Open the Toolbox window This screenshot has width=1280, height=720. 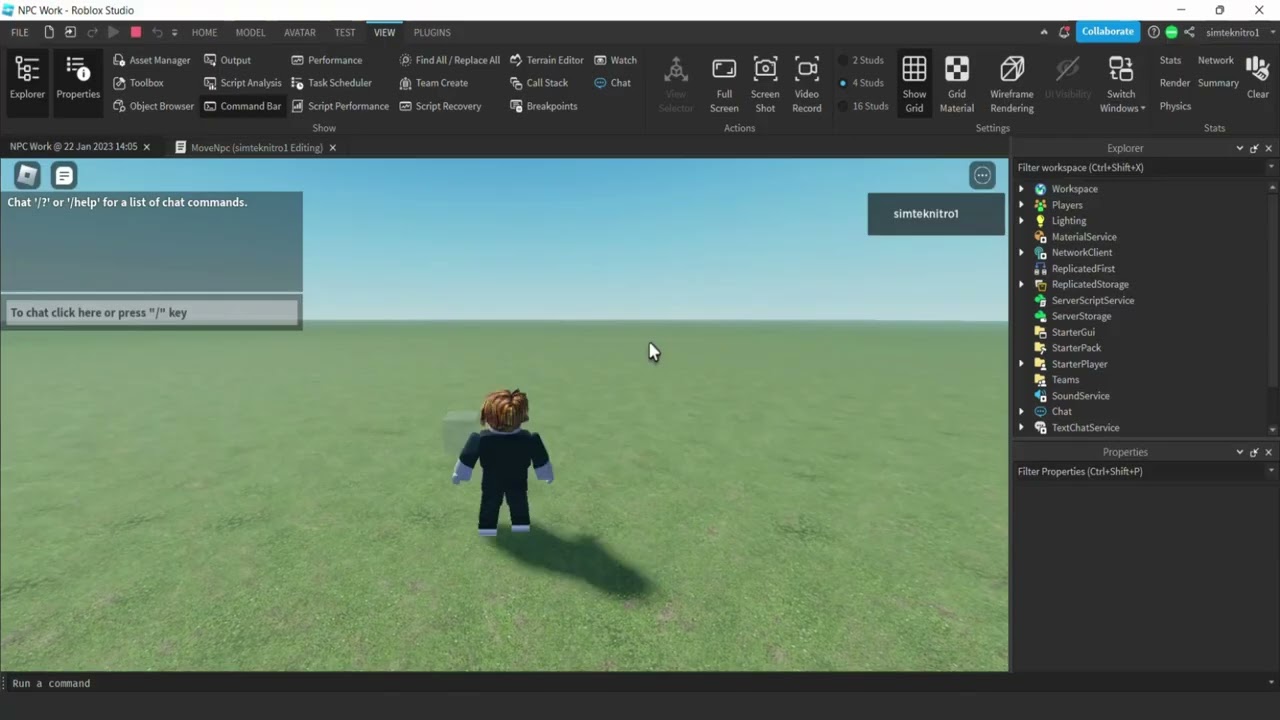click(x=138, y=83)
